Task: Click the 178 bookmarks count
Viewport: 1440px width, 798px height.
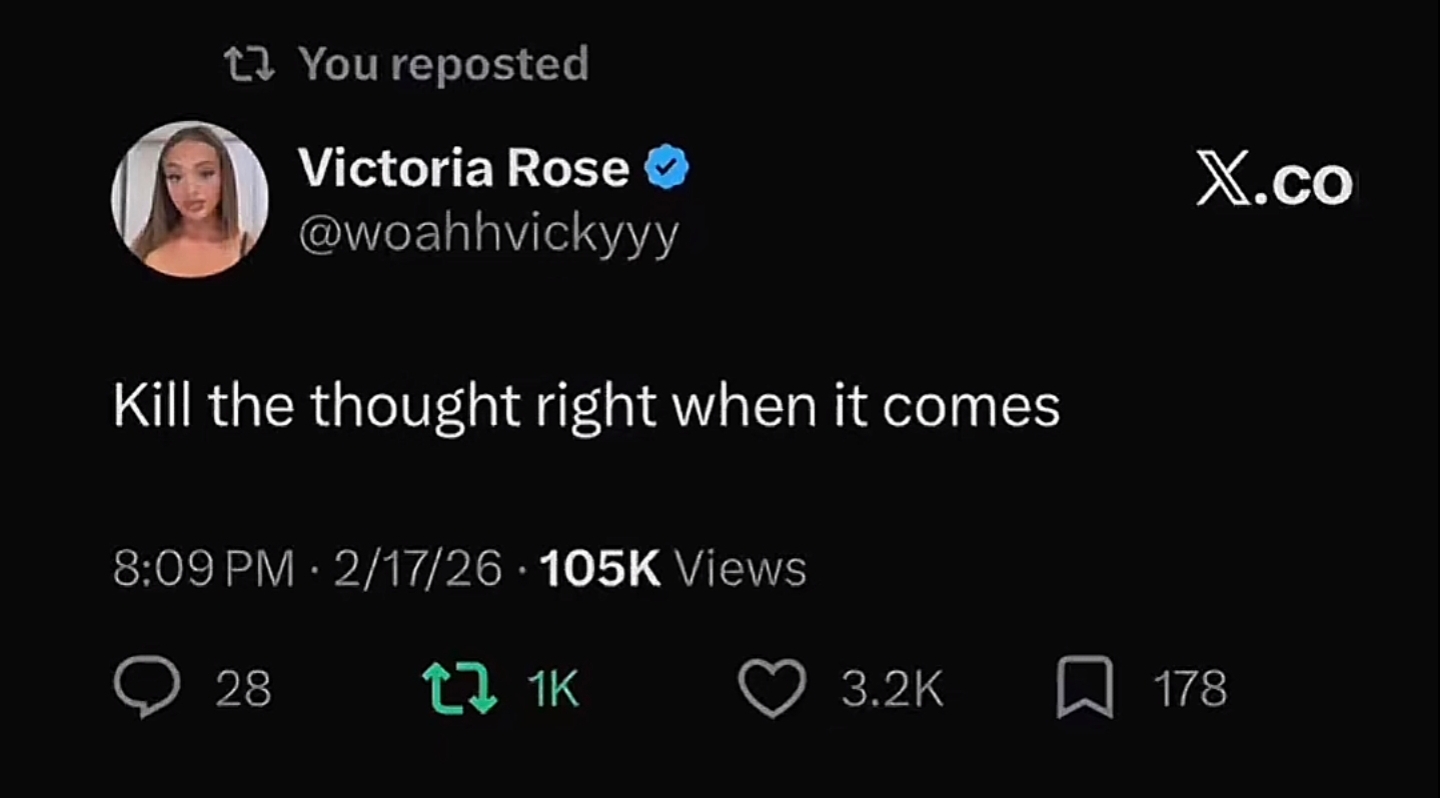Action: 1190,689
